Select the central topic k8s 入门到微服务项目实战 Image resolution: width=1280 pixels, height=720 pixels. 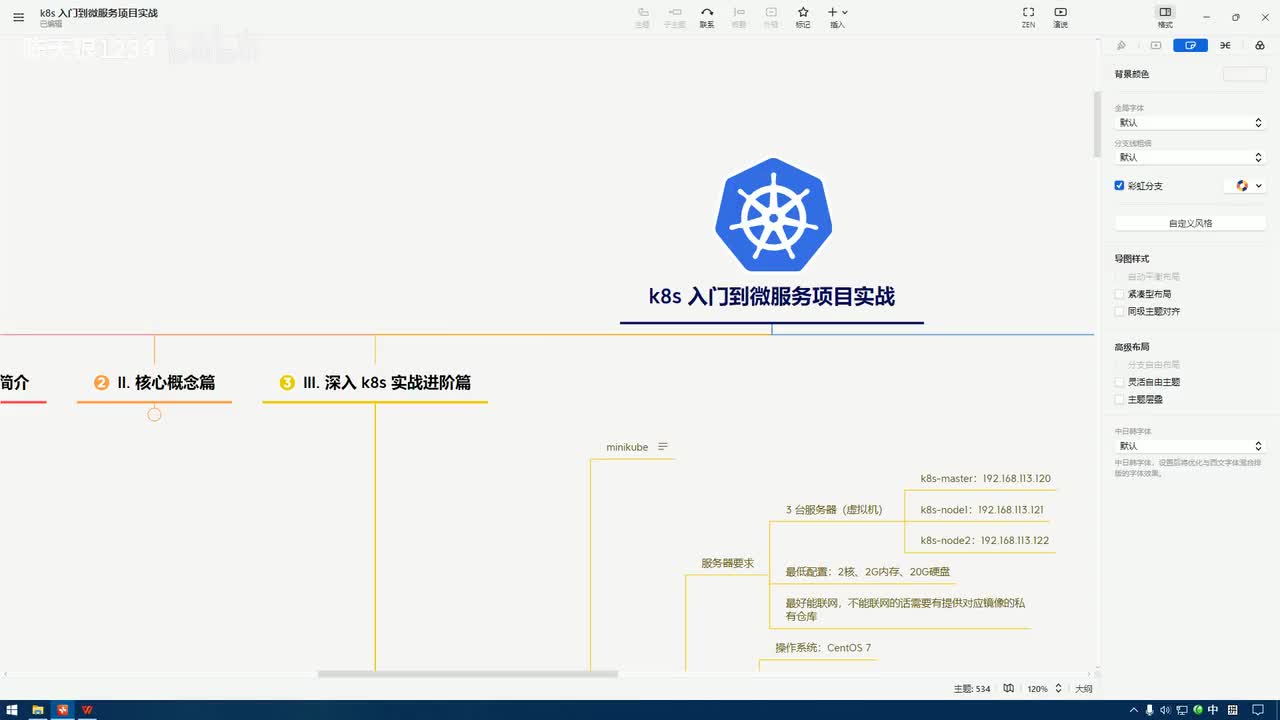772,296
